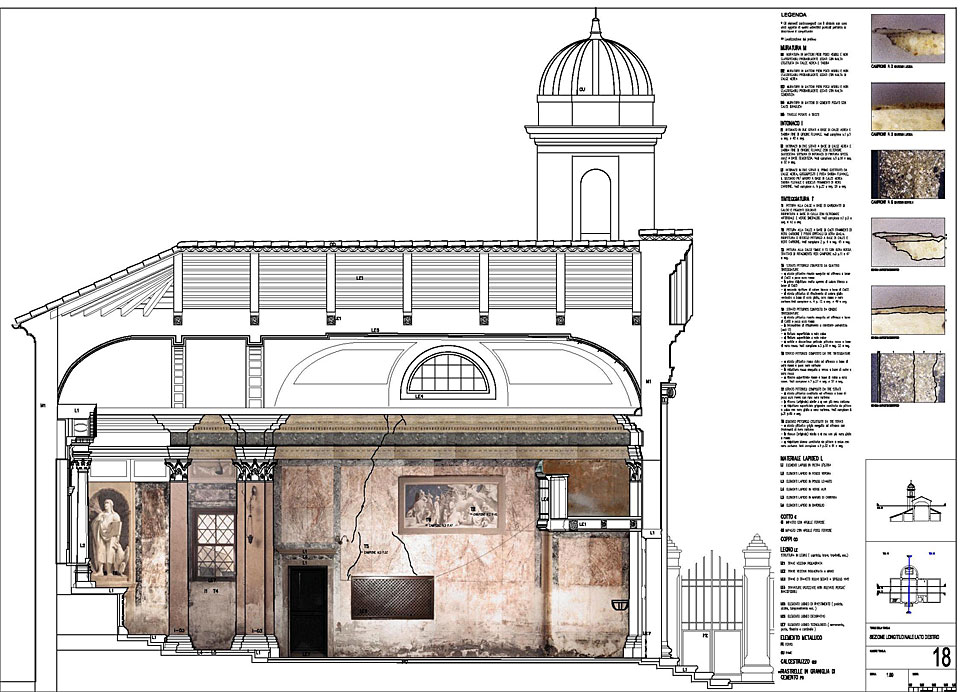Image resolution: width=960 pixels, height=692 pixels.
Task: Click the dome of the bell tower
Action: click(x=596, y=66)
